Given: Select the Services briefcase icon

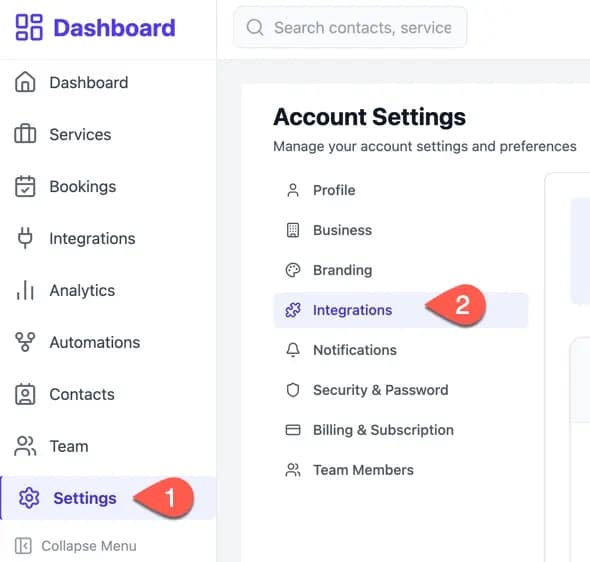Looking at the screenshot, I should [x=25, y=134].
